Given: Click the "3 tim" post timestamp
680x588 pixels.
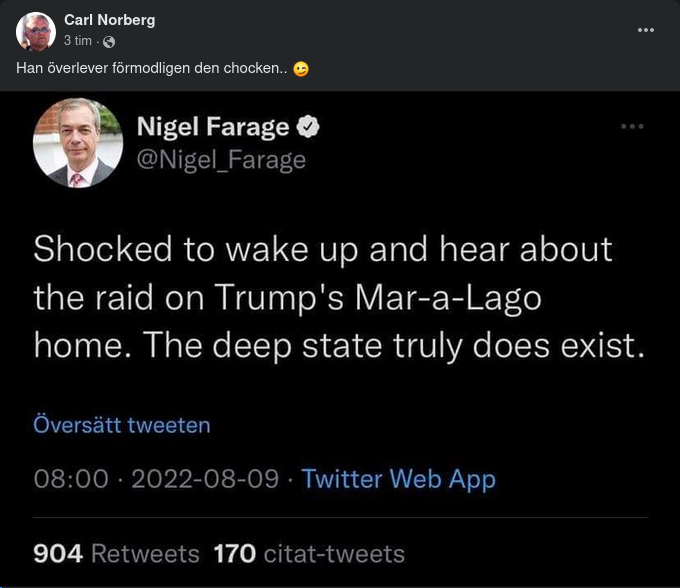Looking at the screenshot, I should [x=77, y=41].
